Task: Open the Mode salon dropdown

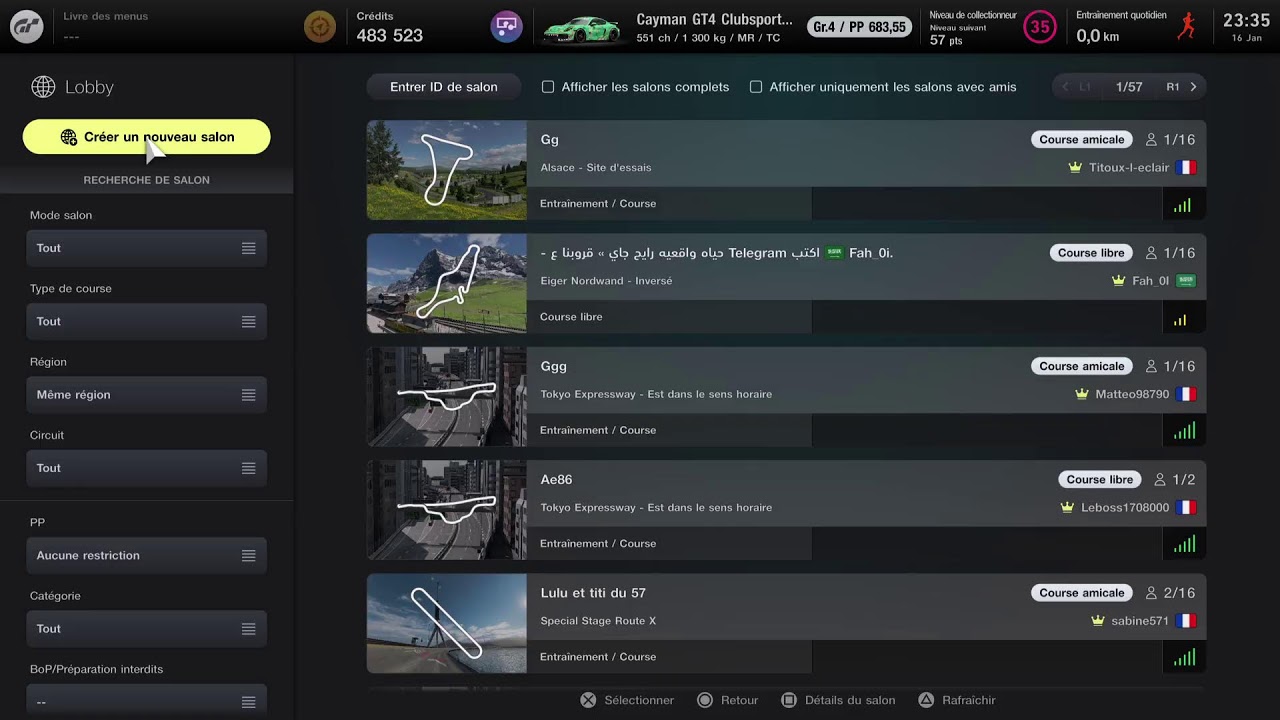Action: pyautogui.click(x=146, y=248)
